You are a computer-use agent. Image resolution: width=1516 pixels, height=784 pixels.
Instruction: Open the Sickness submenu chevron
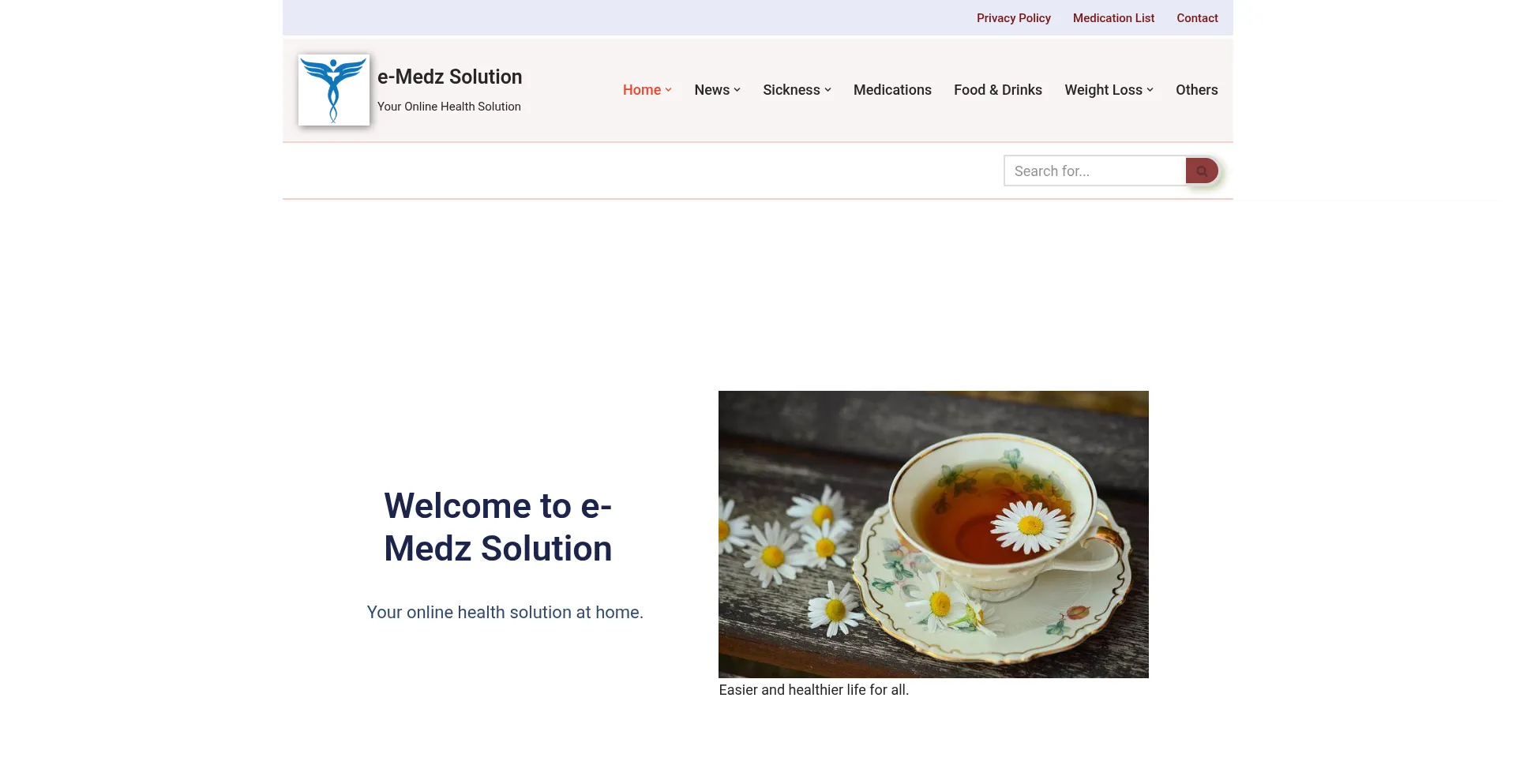click(828, 90)
